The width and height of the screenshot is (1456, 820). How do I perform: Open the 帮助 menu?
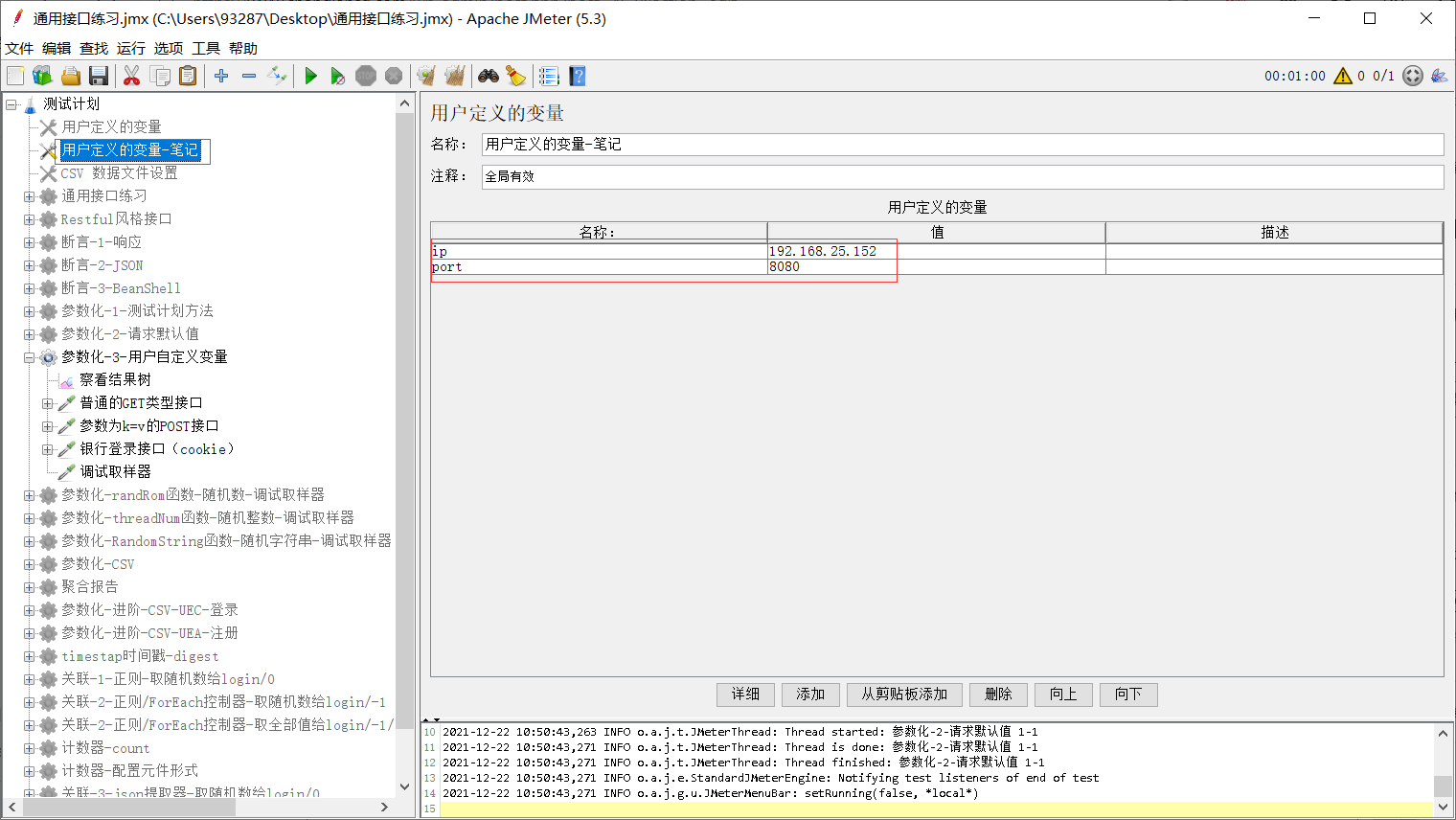click(243, 48)
